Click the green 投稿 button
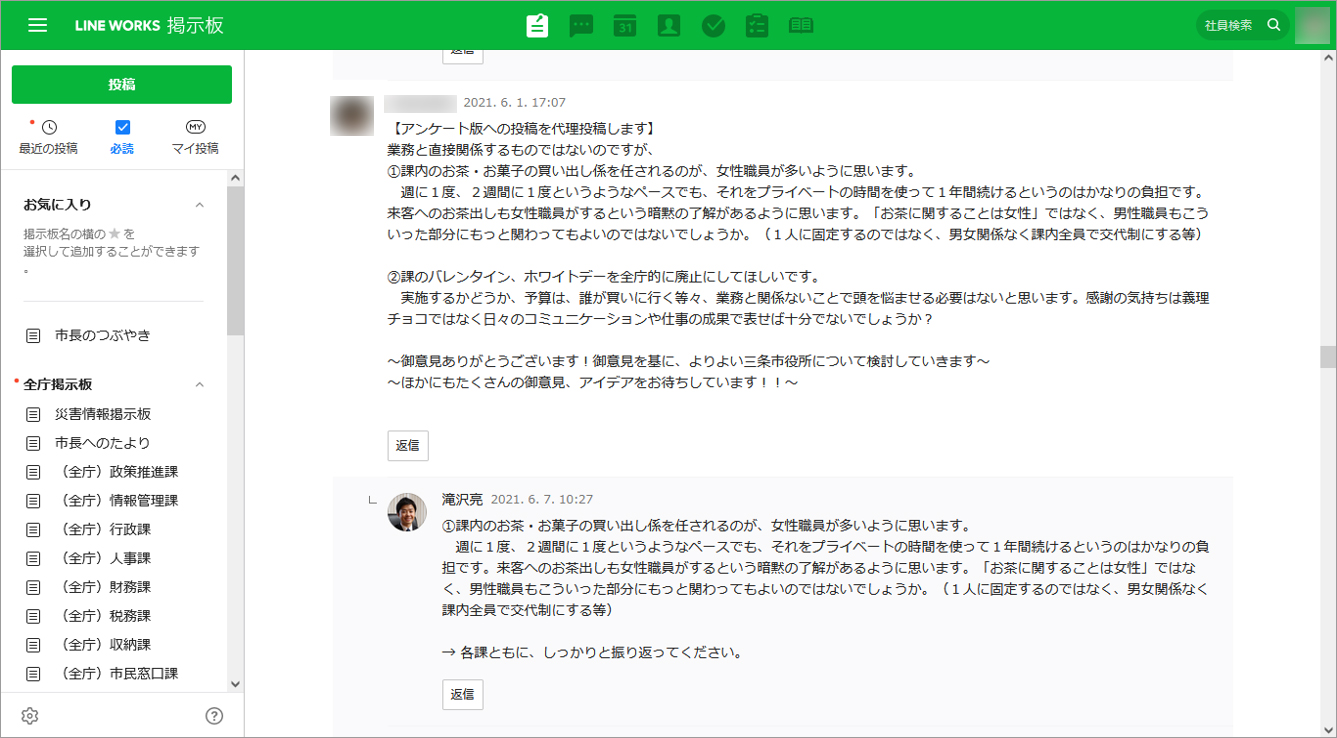 click(x=122, y=85)
